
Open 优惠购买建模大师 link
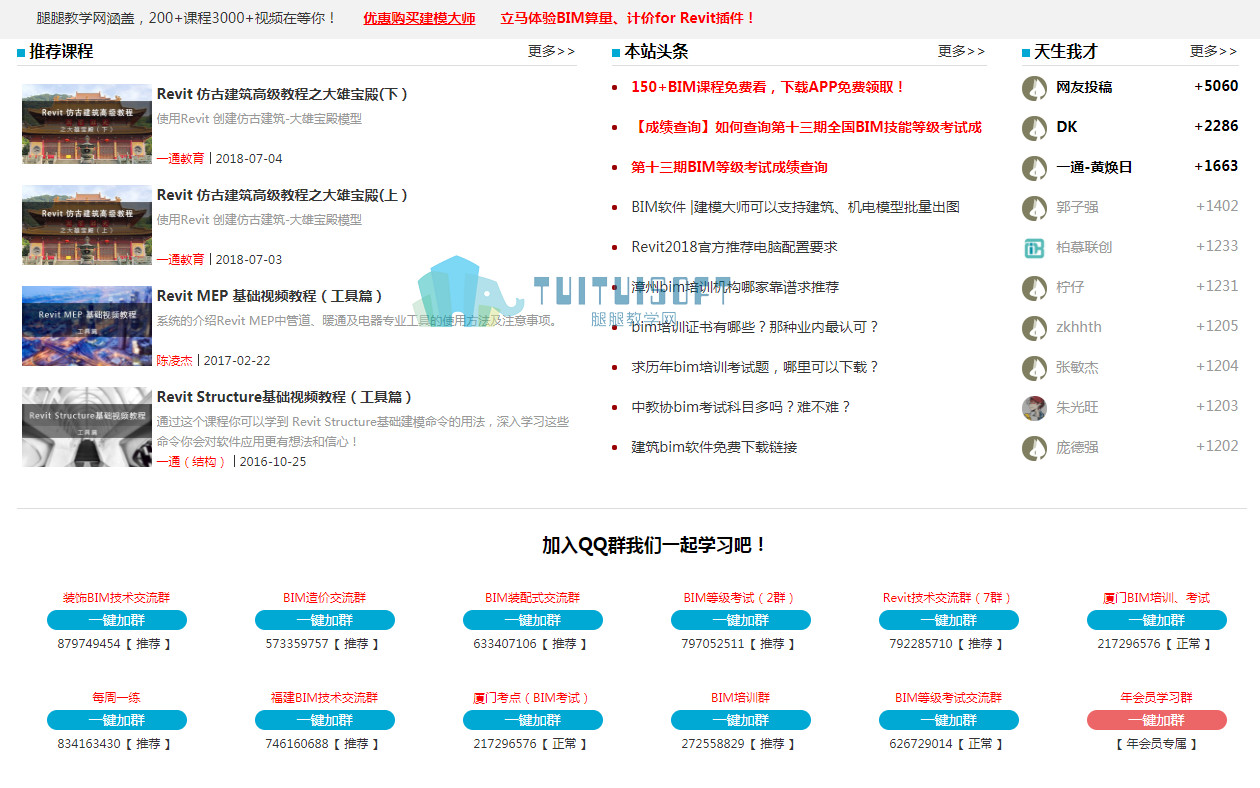[x=419, y=18]
